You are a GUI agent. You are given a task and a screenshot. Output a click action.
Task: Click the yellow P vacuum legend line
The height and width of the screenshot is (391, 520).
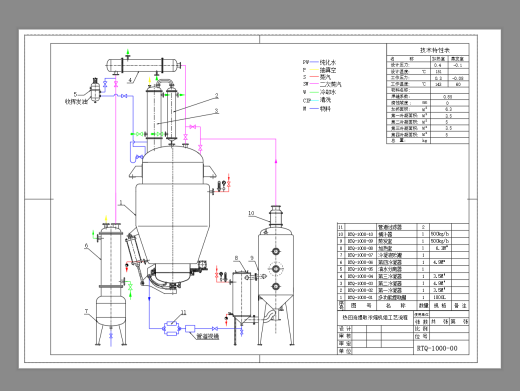click(x=314, y=70)
